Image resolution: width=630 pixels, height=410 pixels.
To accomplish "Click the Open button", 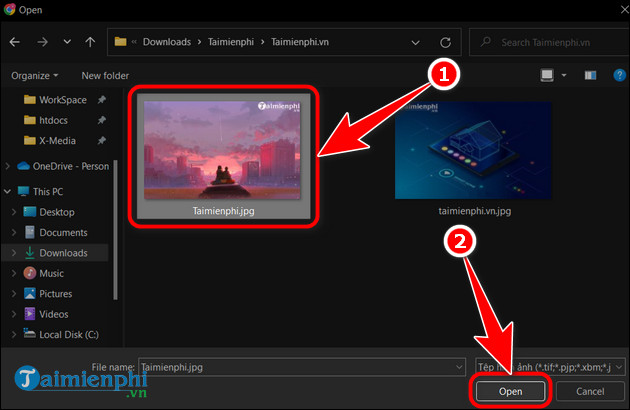I will click(510, 391).
